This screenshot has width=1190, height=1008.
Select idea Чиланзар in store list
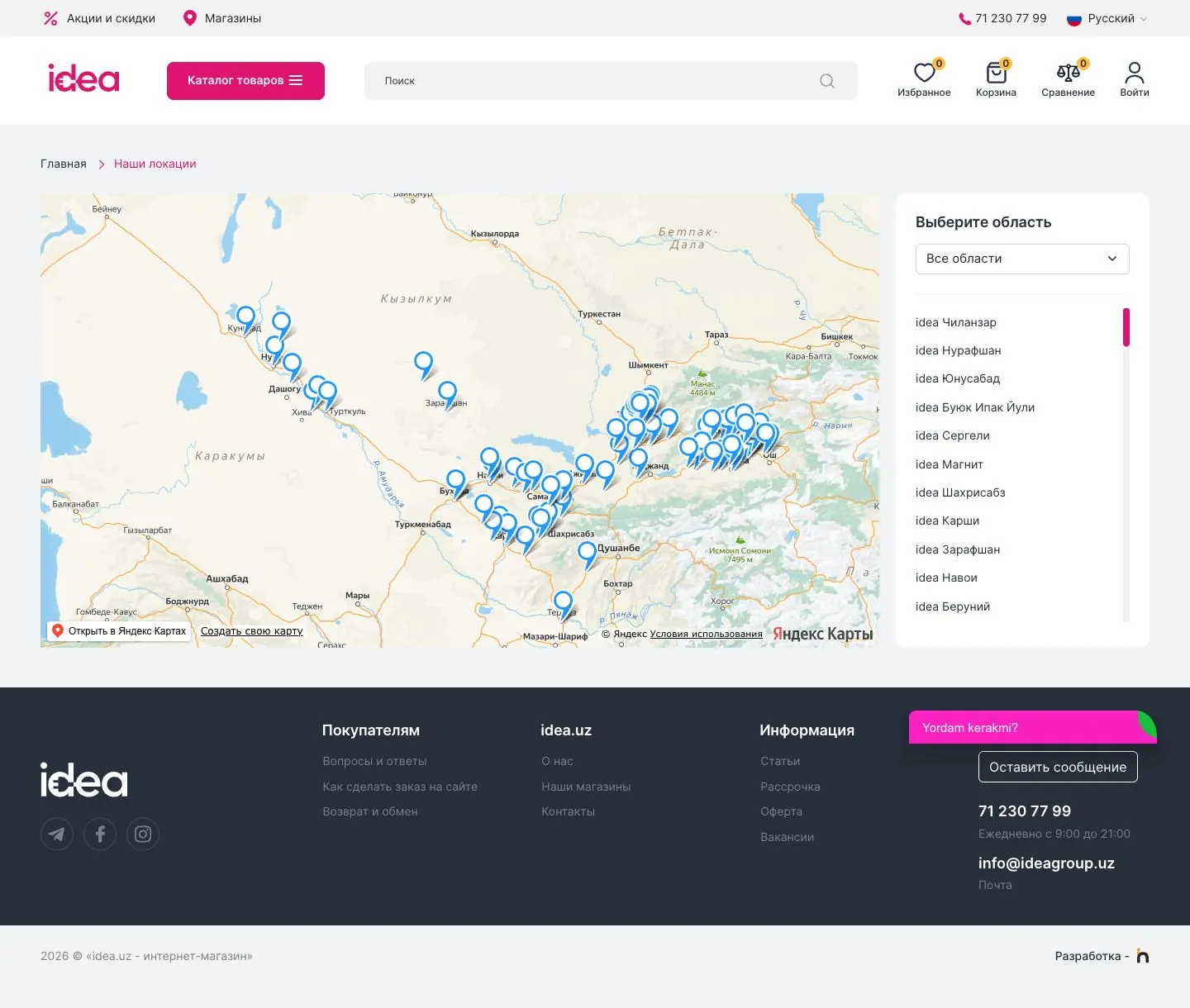(x=956, y=322)
